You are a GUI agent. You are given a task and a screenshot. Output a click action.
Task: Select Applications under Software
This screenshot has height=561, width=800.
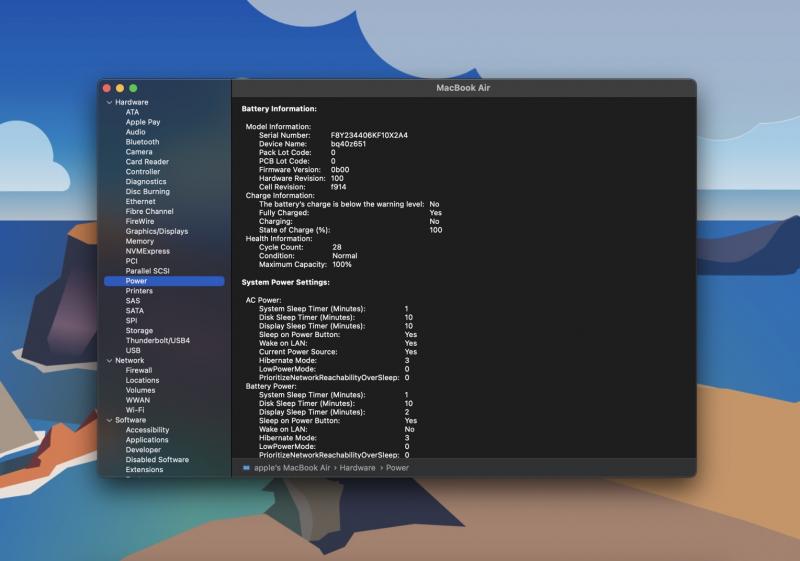147,440
